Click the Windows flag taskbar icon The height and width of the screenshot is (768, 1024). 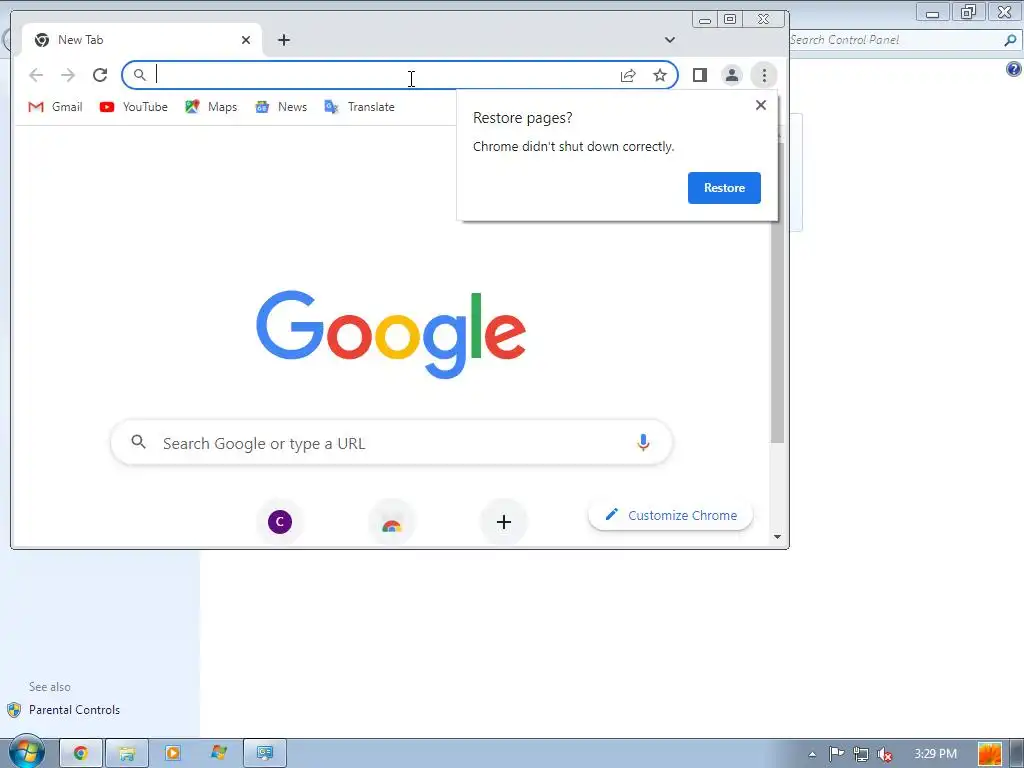[x=219, y=754]
